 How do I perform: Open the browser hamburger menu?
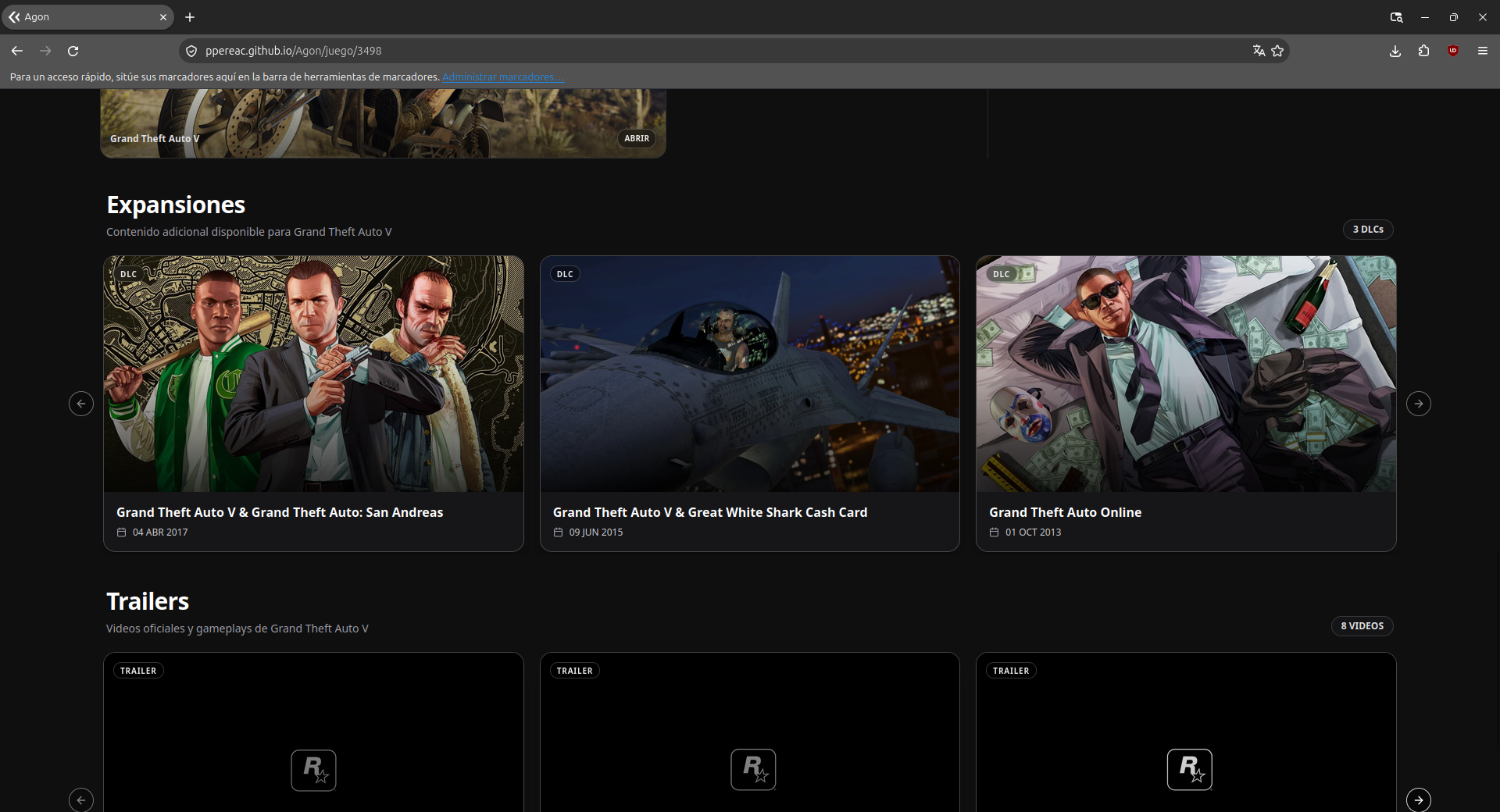point(1482,51)
